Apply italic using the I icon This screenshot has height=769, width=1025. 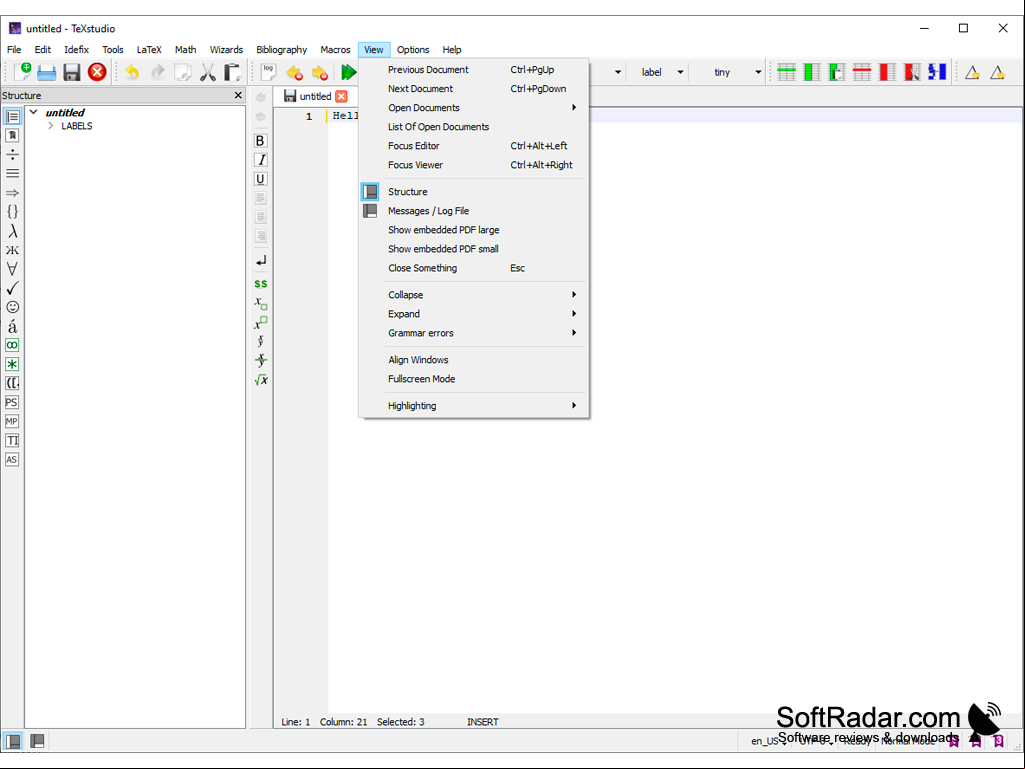[260, 160]
